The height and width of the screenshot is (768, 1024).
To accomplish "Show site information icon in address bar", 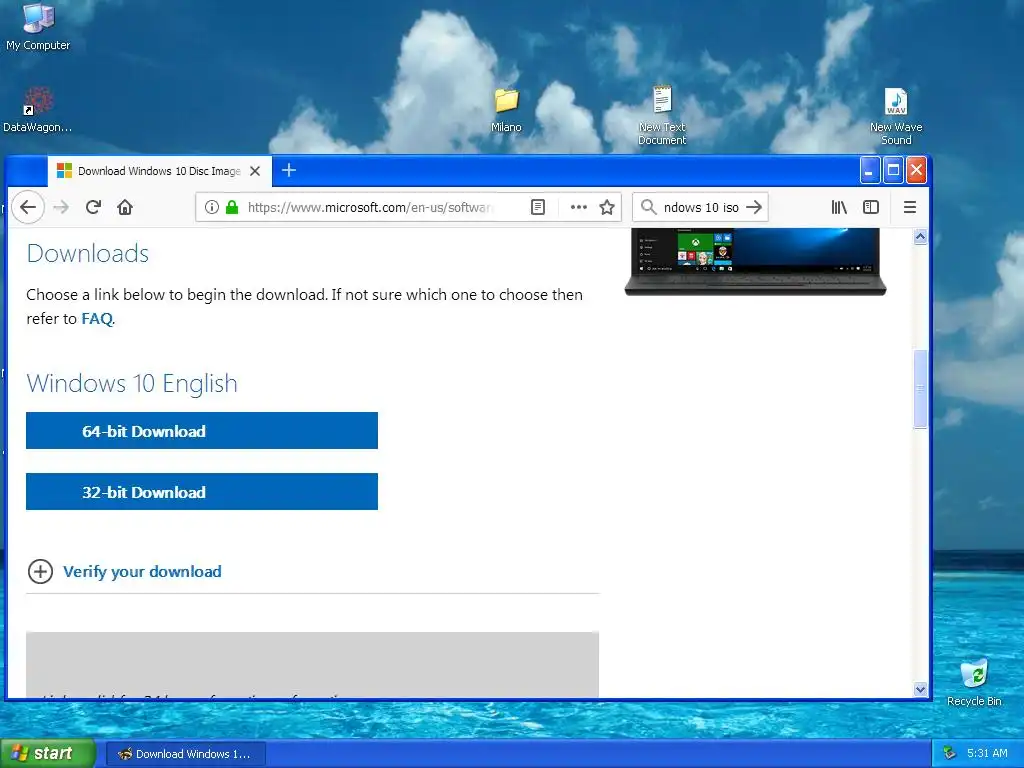I will [x=212, y=208].
